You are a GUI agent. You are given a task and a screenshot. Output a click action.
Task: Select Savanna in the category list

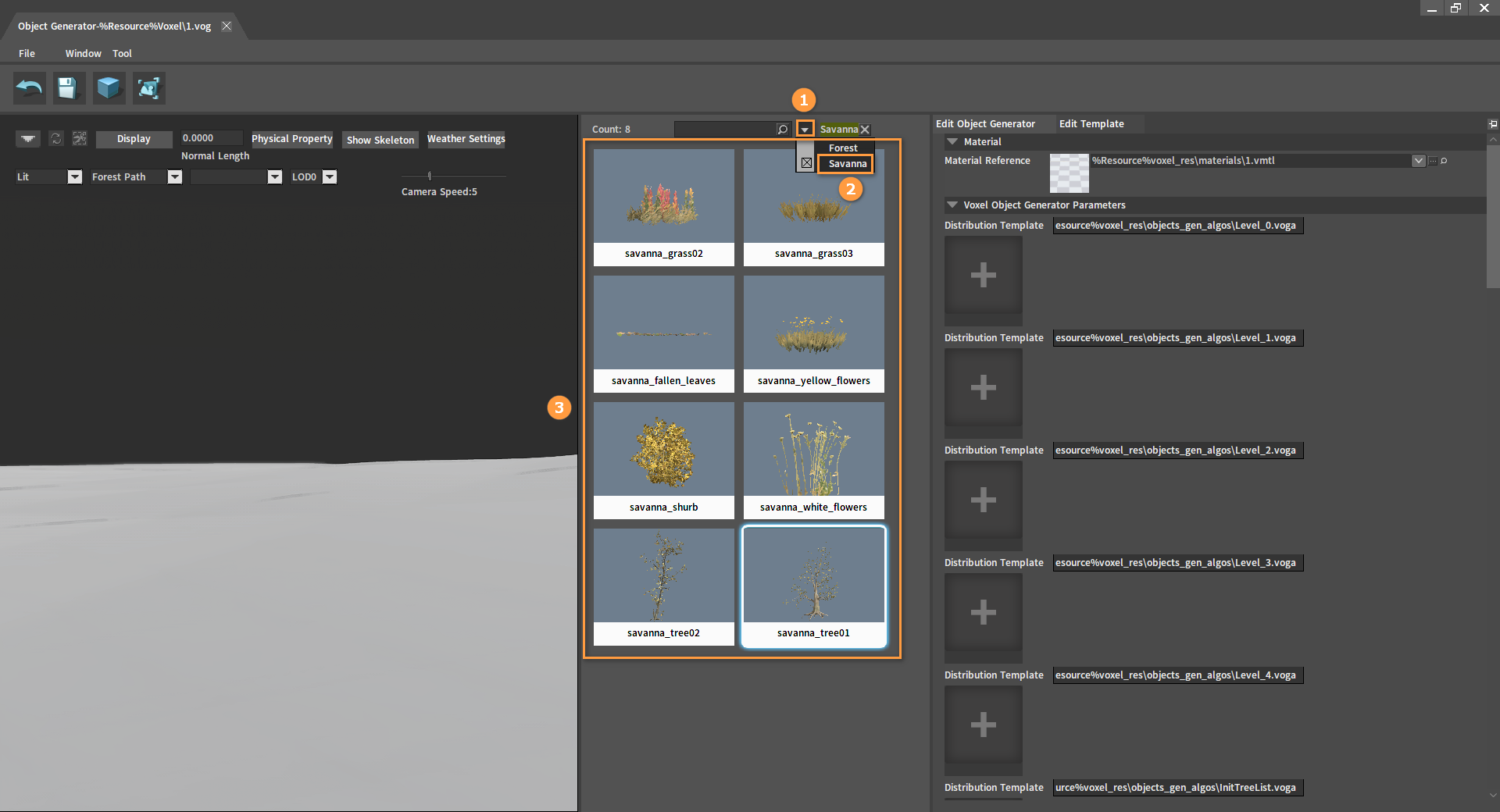847,164
